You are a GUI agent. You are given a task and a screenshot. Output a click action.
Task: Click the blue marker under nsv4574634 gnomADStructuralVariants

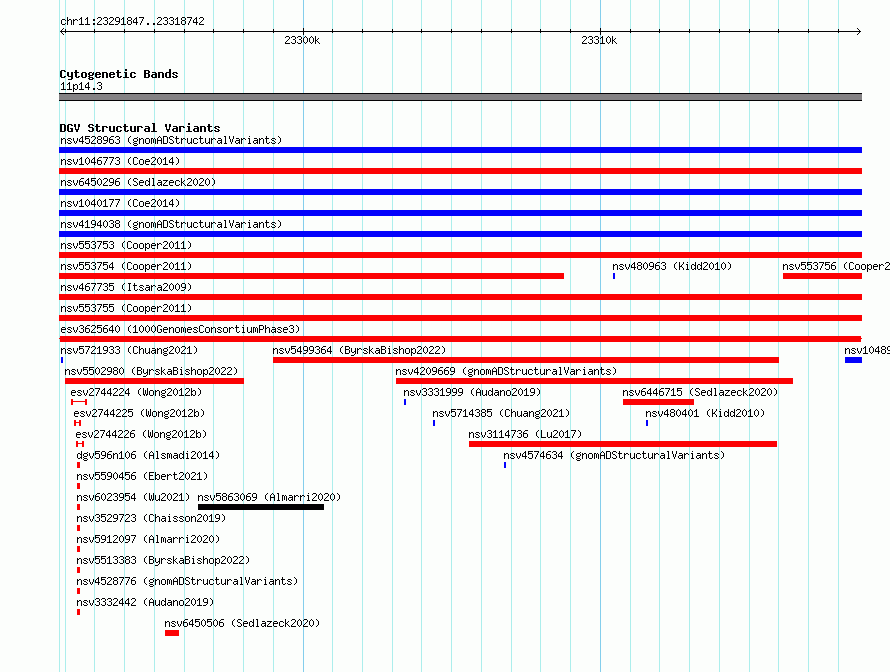tap(505, 465)
